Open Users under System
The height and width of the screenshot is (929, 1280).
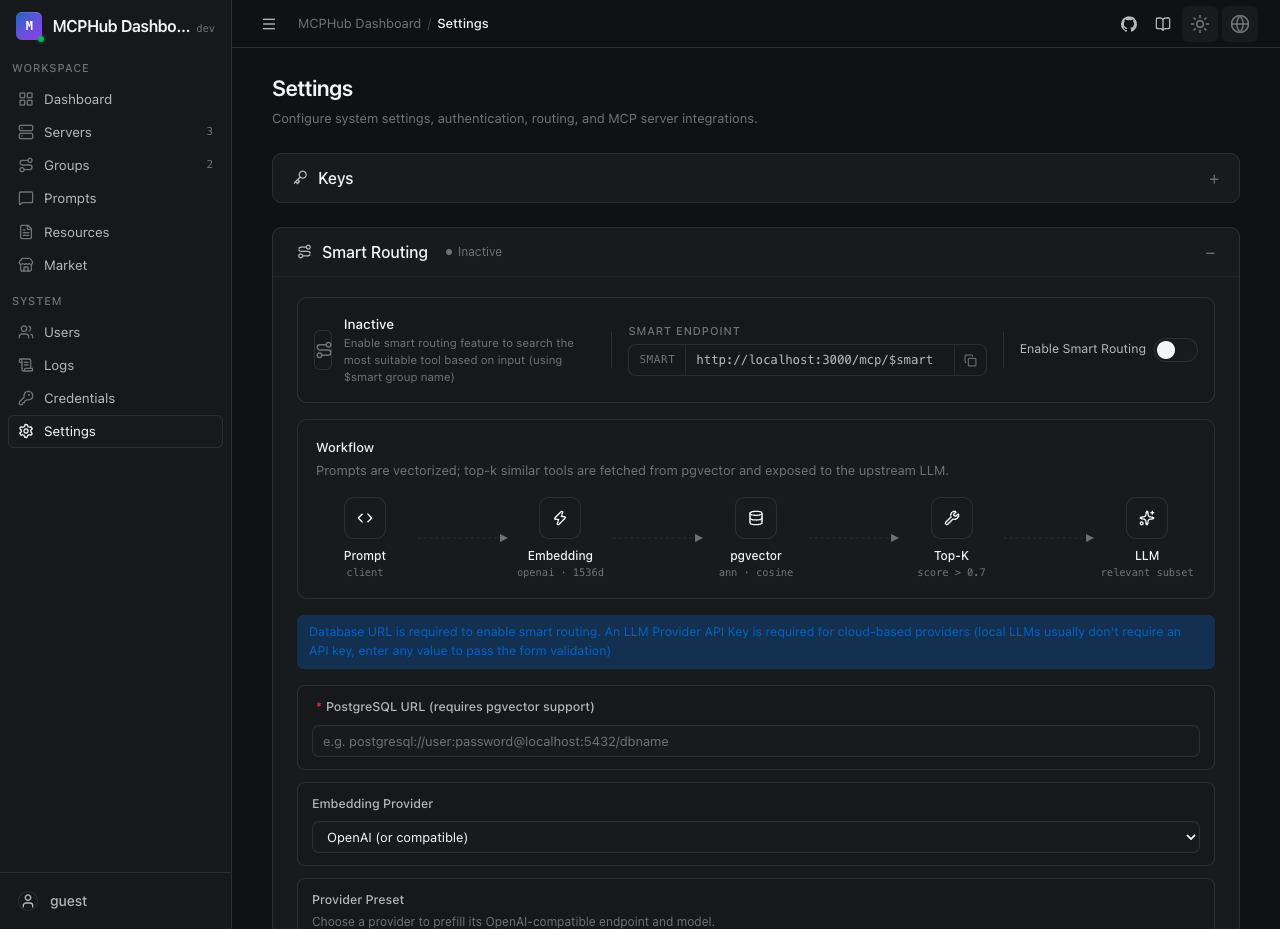tap(115, 332)
